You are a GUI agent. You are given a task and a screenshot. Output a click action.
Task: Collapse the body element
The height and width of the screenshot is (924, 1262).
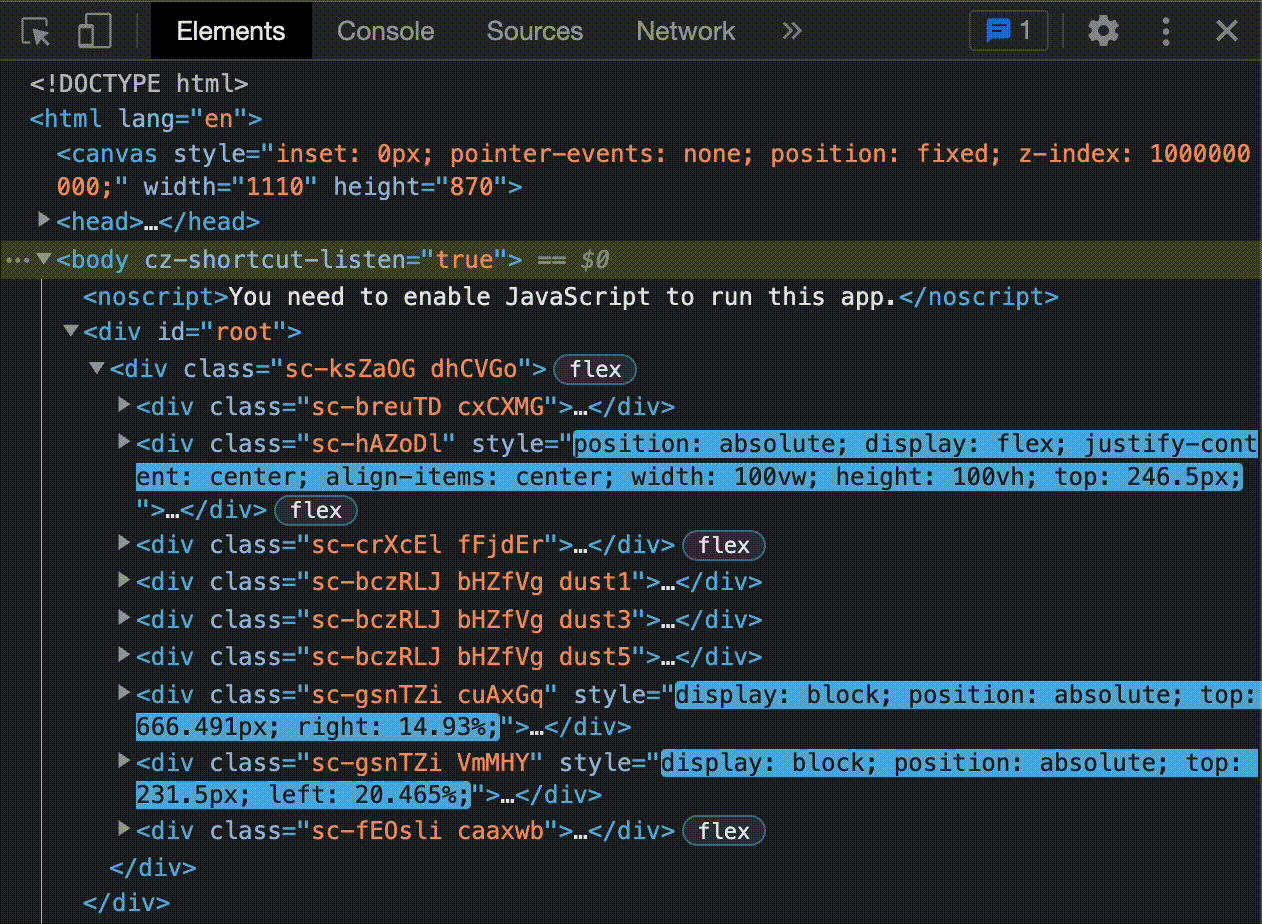click(x=43, y=259)
